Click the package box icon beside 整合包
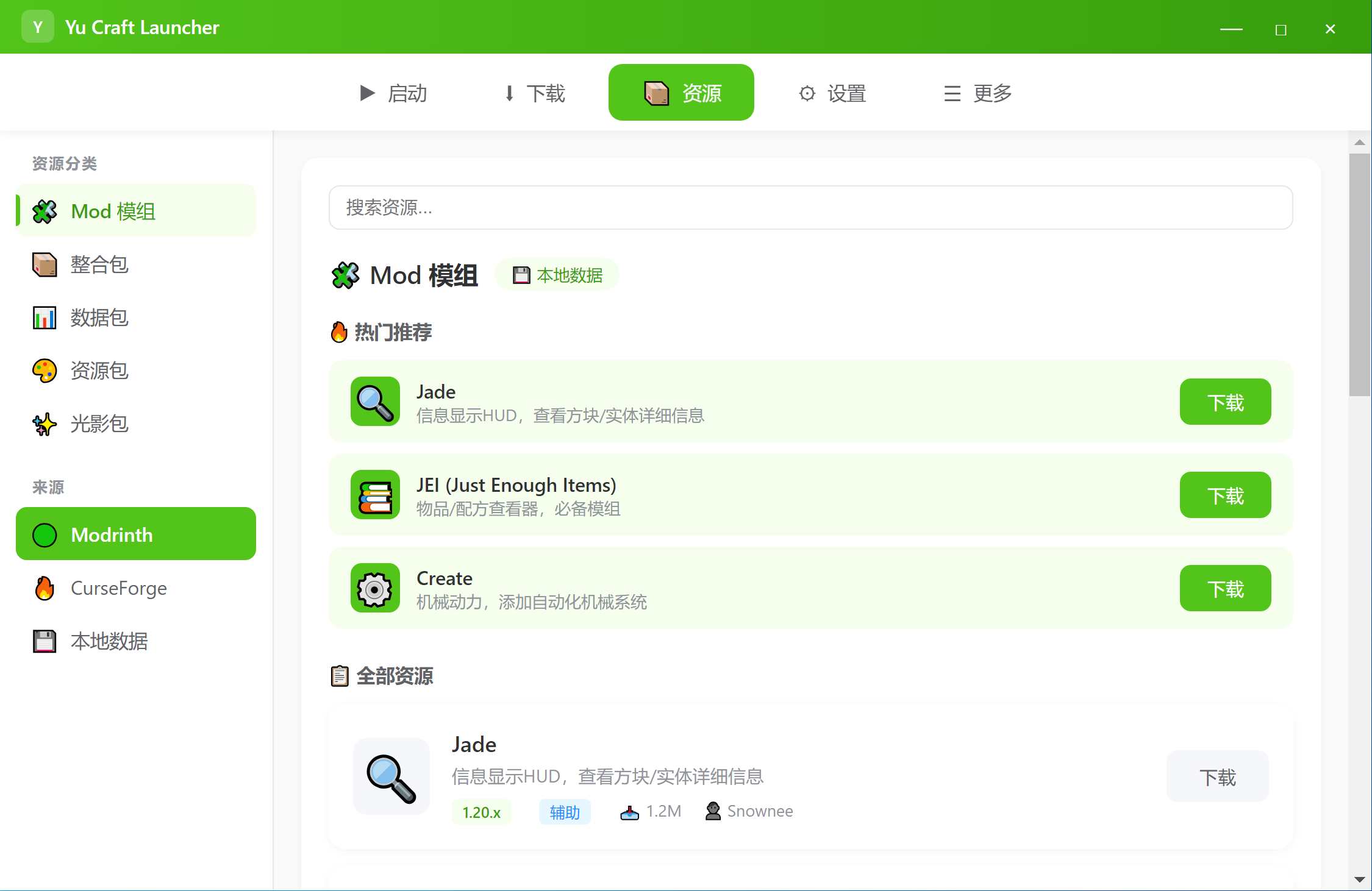The width and height of the screenshot is (1372, 891). [45, 264]
